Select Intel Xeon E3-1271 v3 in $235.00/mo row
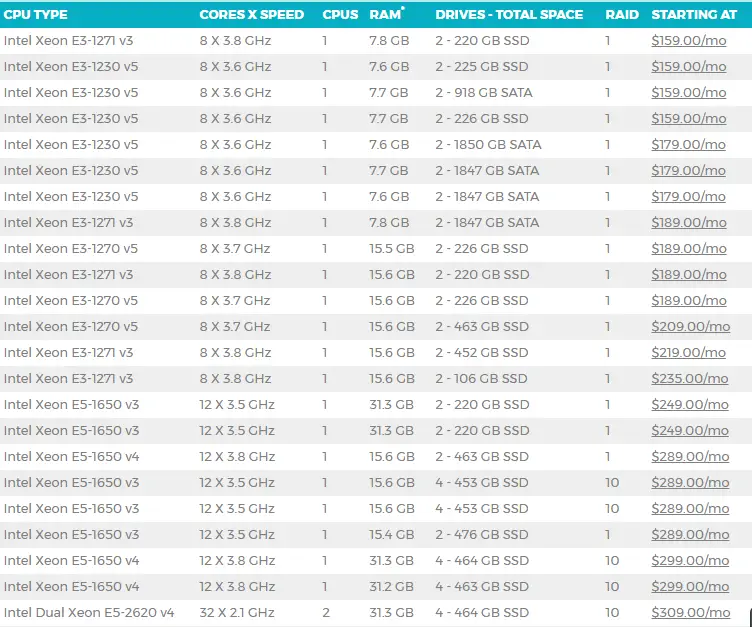 pyautogui.click(x=68, y=379)
